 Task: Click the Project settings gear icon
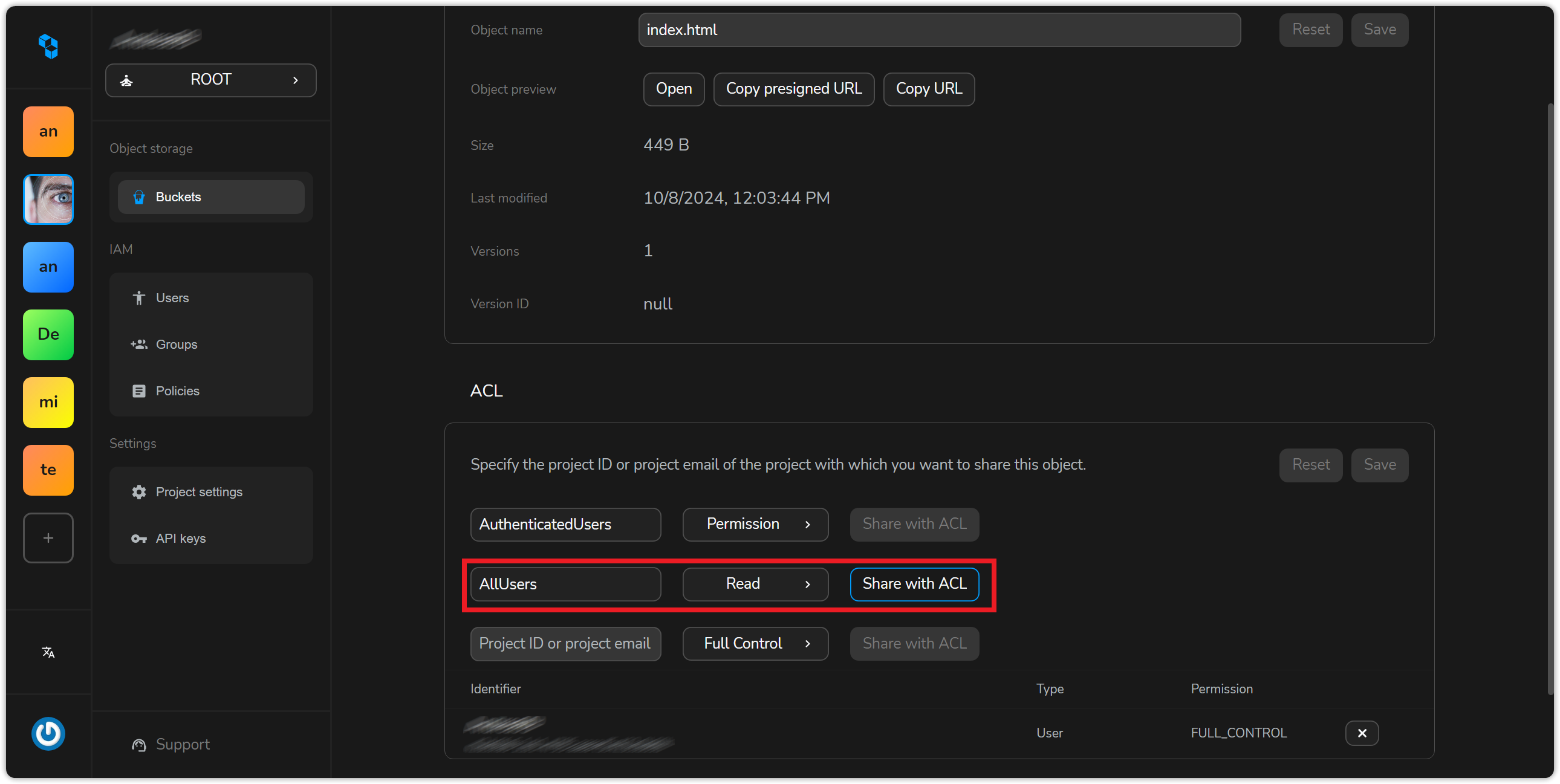click(139, 491)
